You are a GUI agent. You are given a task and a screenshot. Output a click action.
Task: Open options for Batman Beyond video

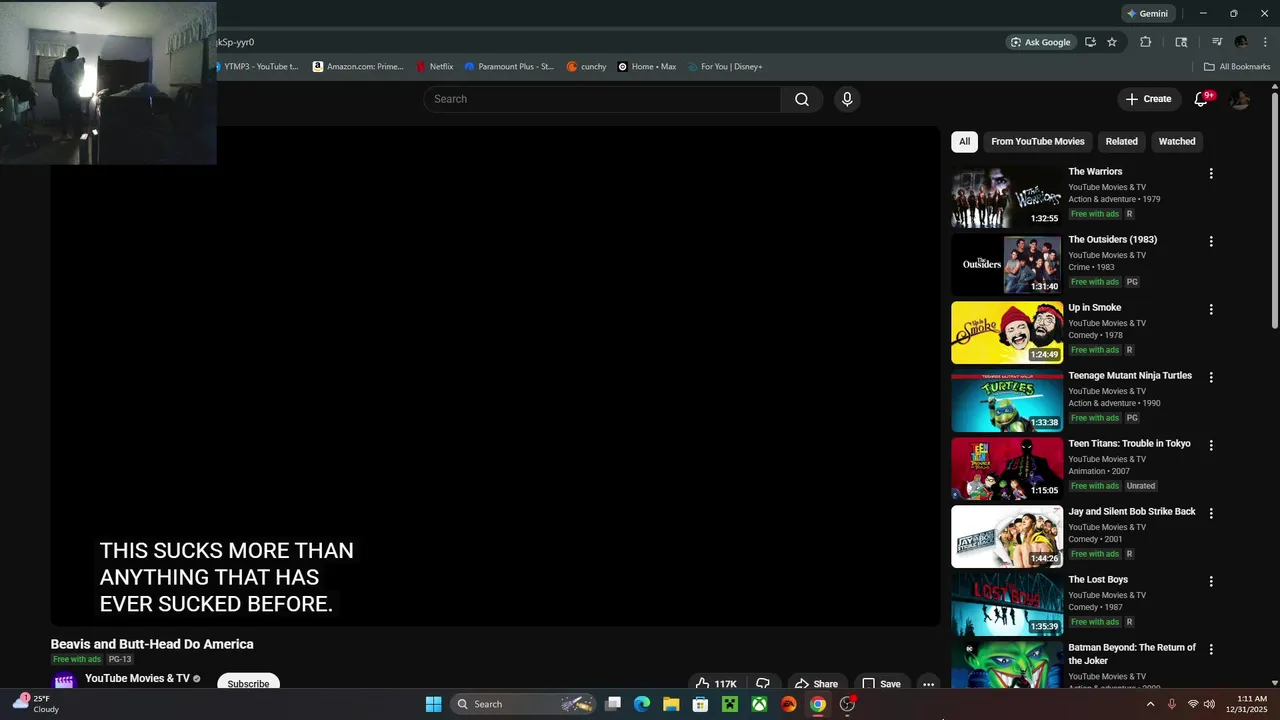coord(1211,649)
